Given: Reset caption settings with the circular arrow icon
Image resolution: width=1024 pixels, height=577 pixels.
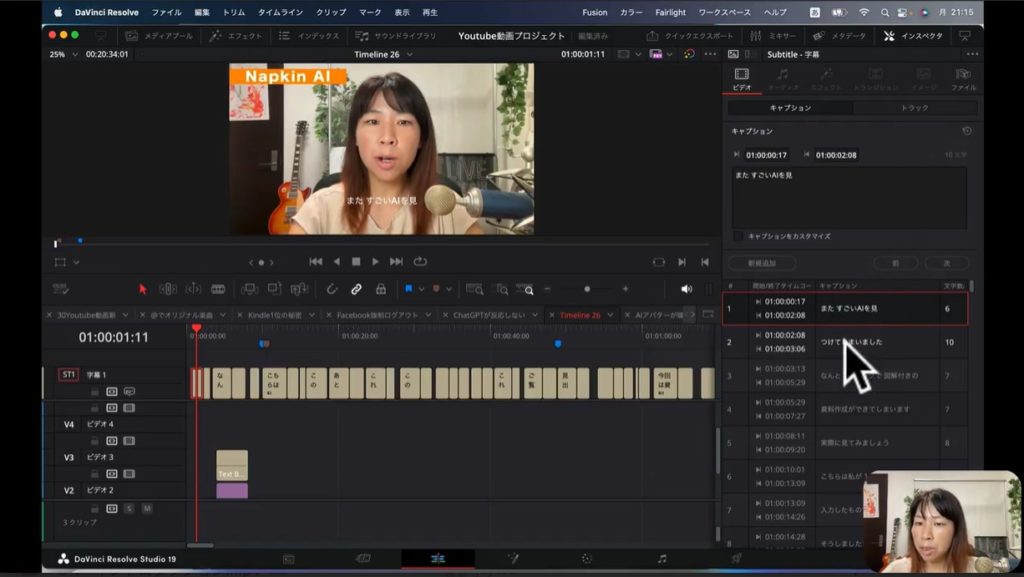Looking at the screenshot, I should pyautogui.click(x=966, y=131).
